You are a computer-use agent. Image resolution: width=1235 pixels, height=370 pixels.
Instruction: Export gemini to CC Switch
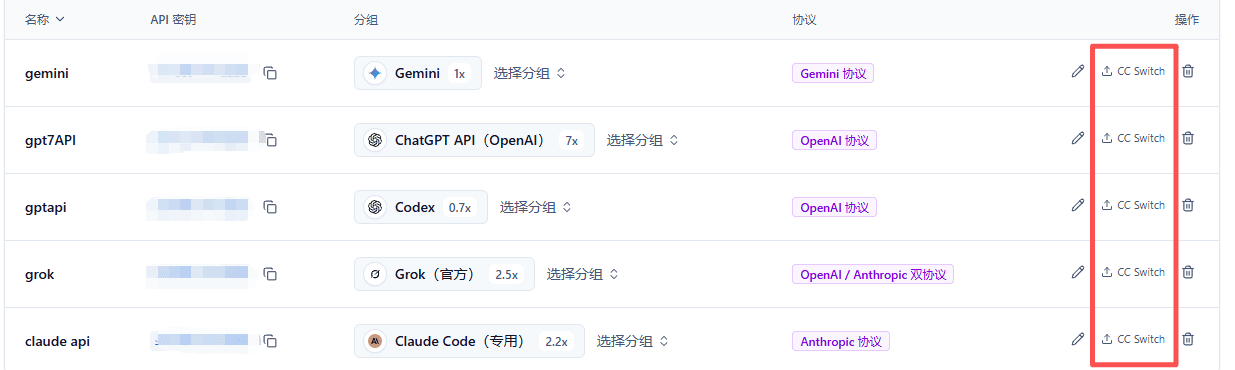pos(1133,71)
